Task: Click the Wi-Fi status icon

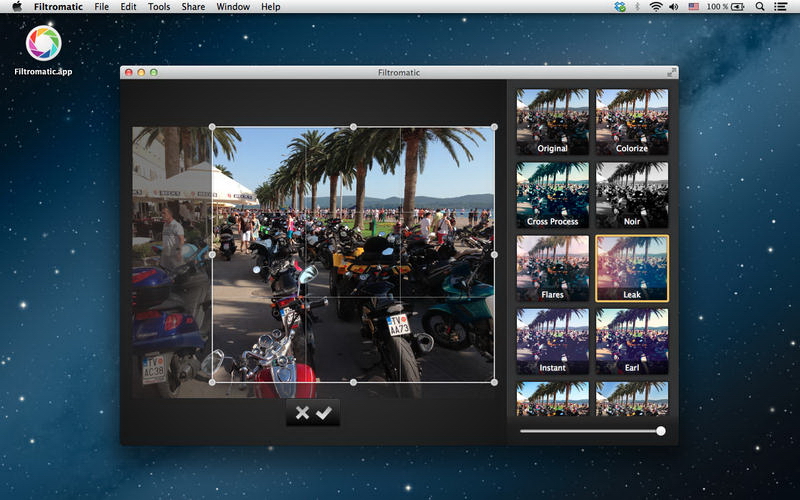Action: coord(656,7)
